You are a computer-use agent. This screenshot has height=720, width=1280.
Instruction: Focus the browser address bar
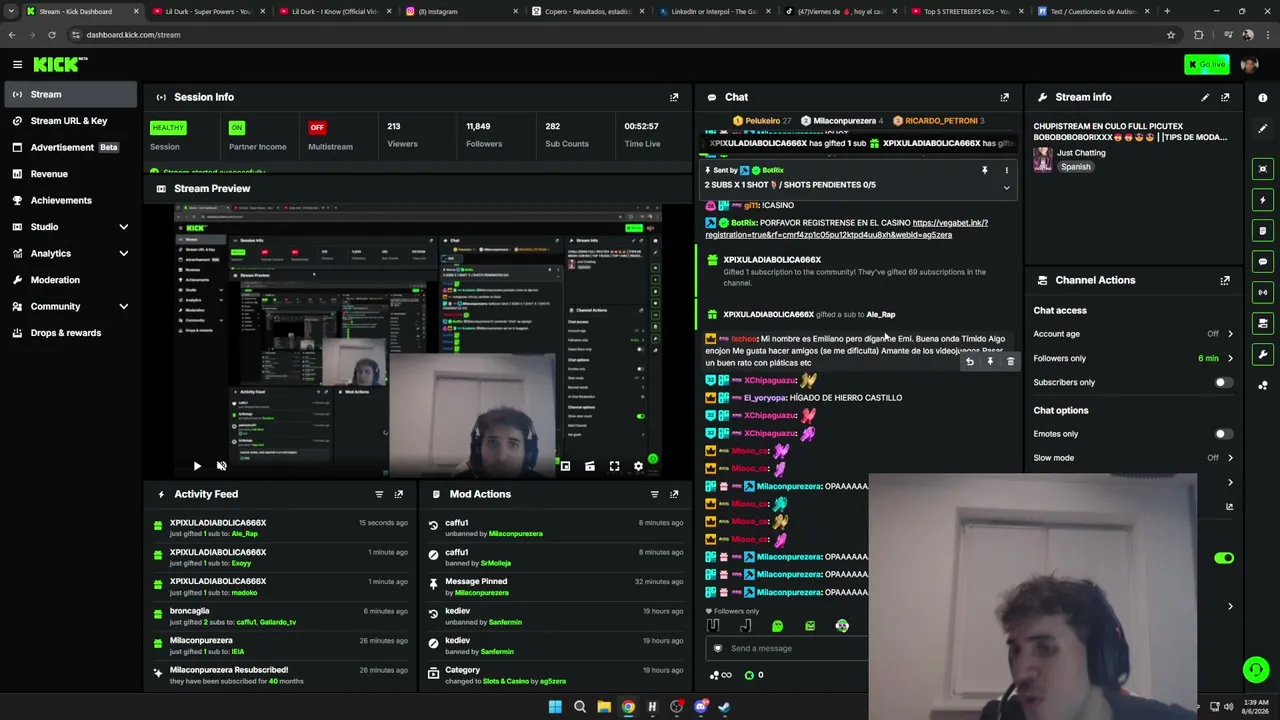620,35
